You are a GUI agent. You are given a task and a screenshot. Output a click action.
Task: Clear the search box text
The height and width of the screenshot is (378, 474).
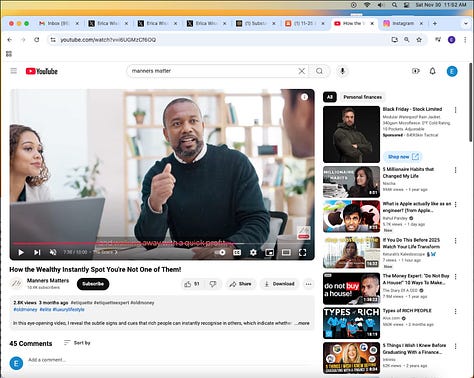302,71
